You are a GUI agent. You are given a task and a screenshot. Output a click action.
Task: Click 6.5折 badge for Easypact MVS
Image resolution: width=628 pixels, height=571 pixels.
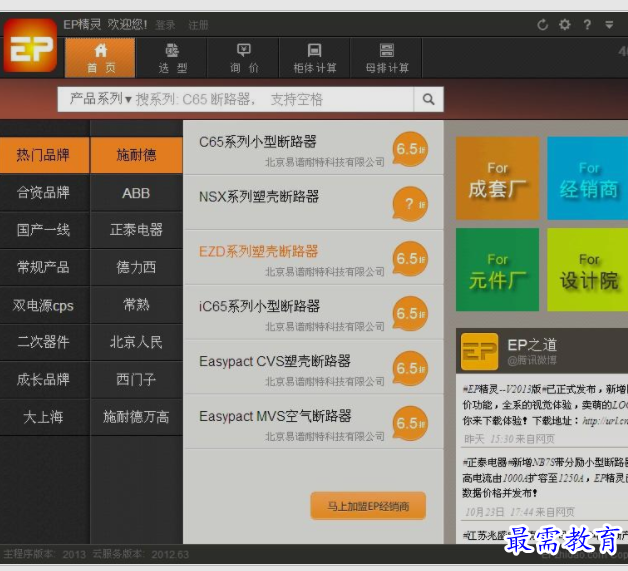pos(410,423)
